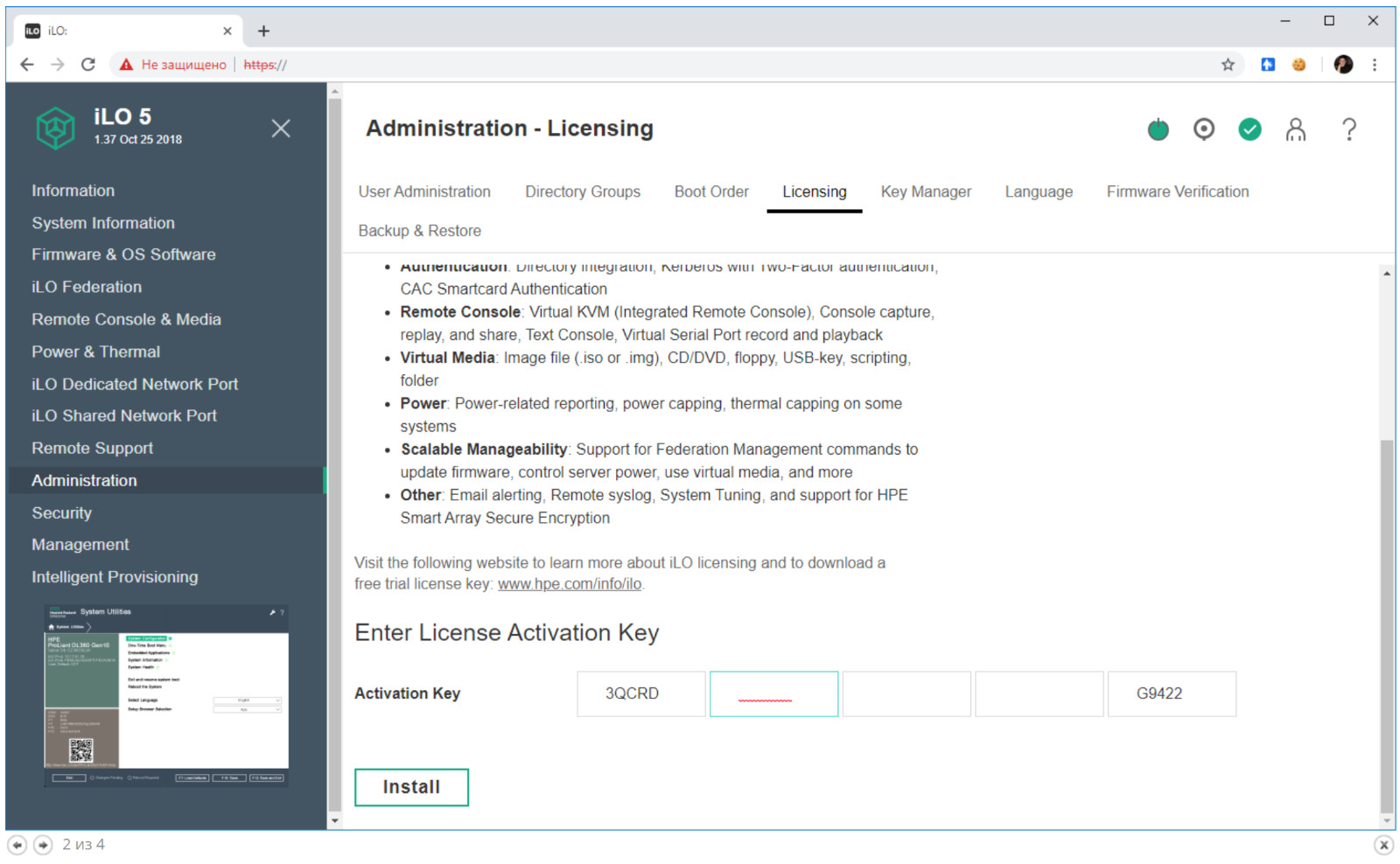Go to next image in viewer
The height and width of the screenshot is (864, 1400).
43,845
